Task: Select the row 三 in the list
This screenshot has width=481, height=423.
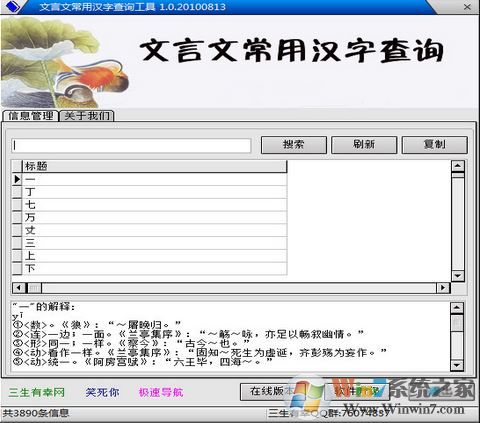Action: point(154,243)
